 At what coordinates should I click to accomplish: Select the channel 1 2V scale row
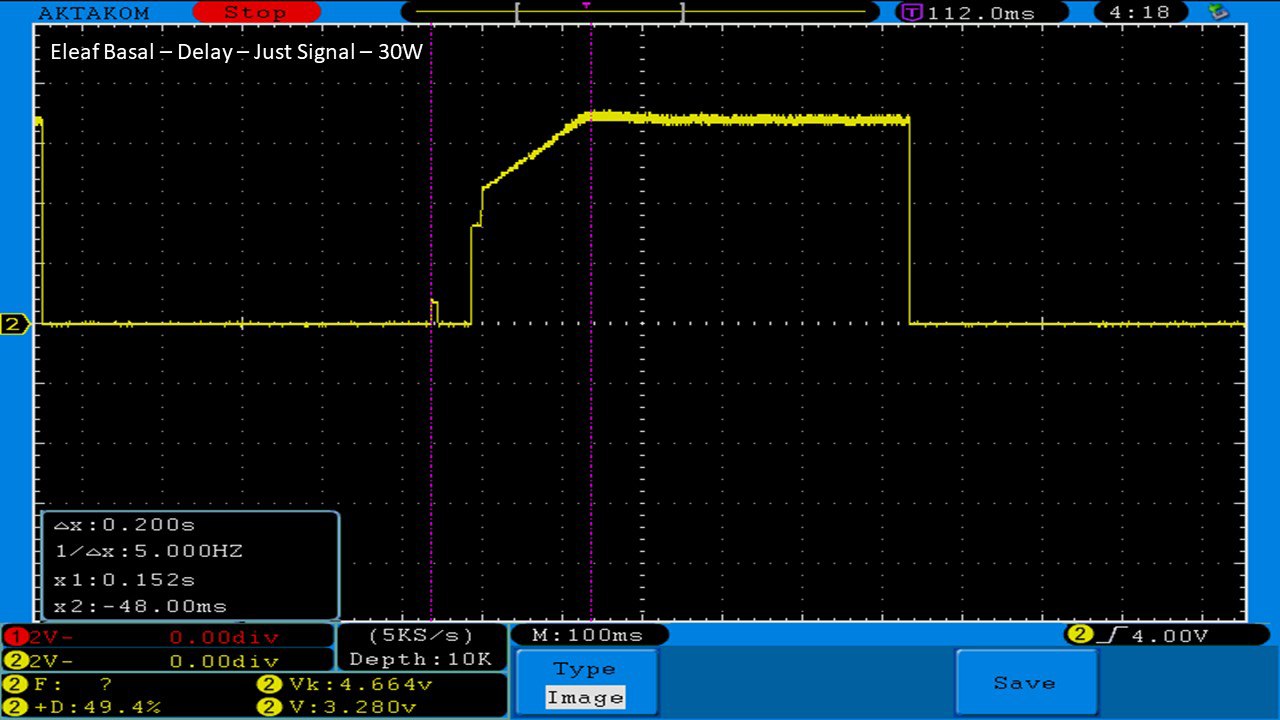tap(167, 637)
